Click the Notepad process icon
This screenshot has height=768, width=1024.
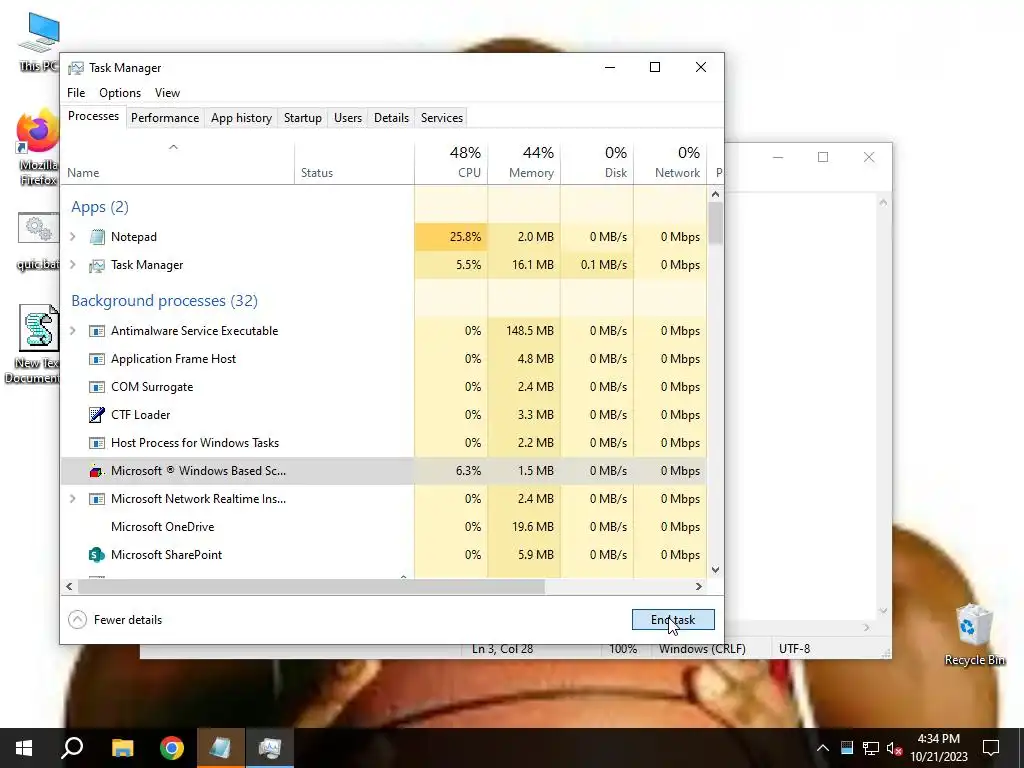point(97,237)
